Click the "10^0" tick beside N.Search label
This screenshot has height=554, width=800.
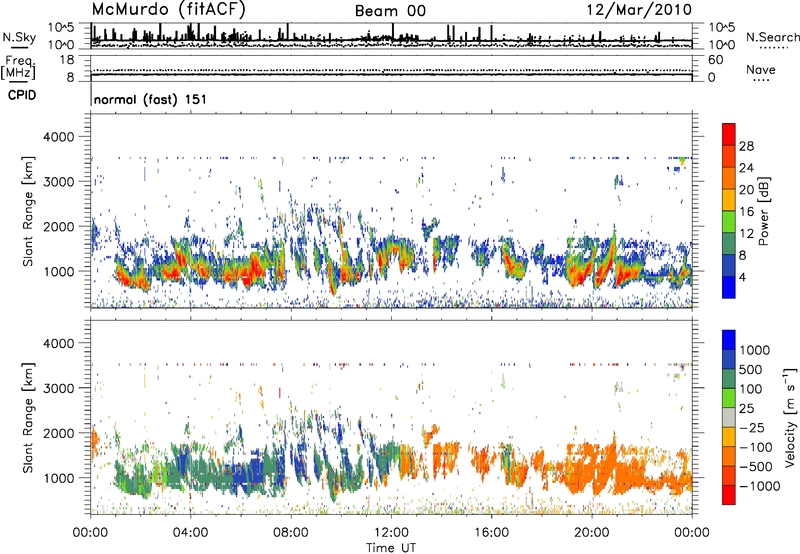[x=721, y=45]
